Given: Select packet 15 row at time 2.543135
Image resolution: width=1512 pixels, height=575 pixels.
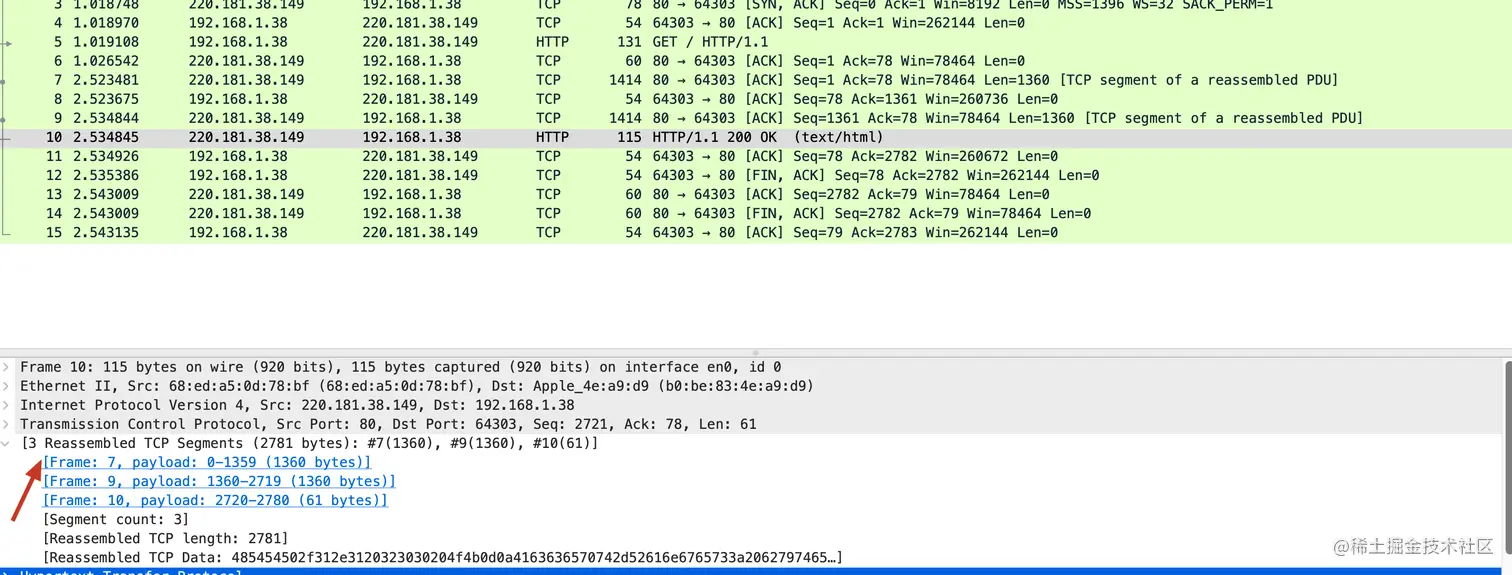Looking at the screenshot, I should (756, 232).
